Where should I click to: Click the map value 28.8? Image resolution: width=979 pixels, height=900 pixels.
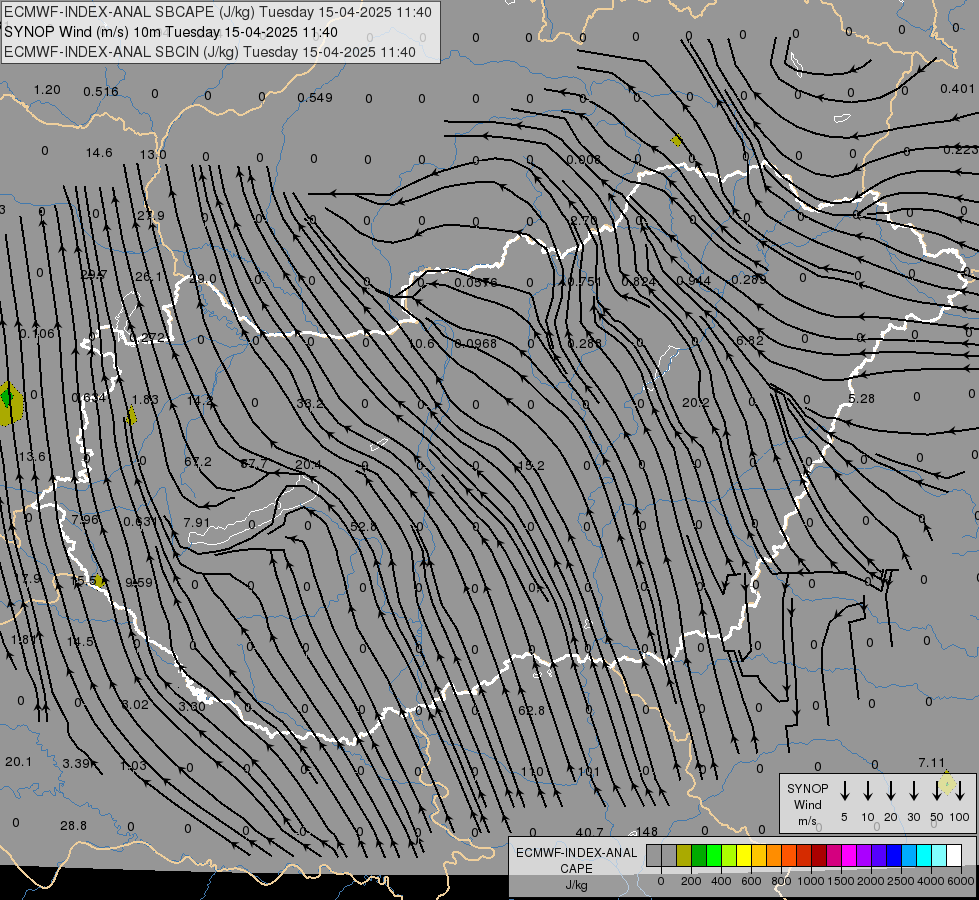click(x=73, y=826)
